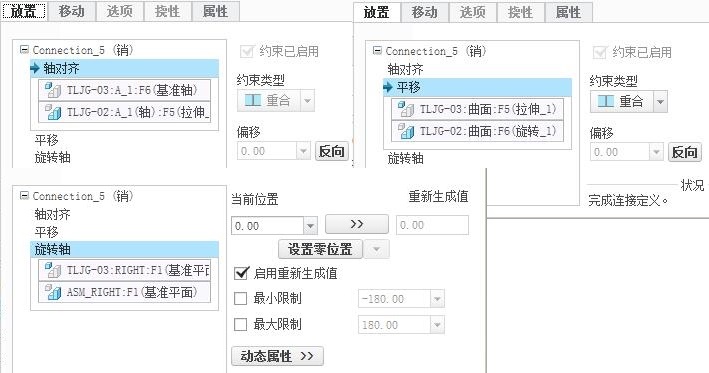Open the 属性 tab in right panel

click(568, 12)
